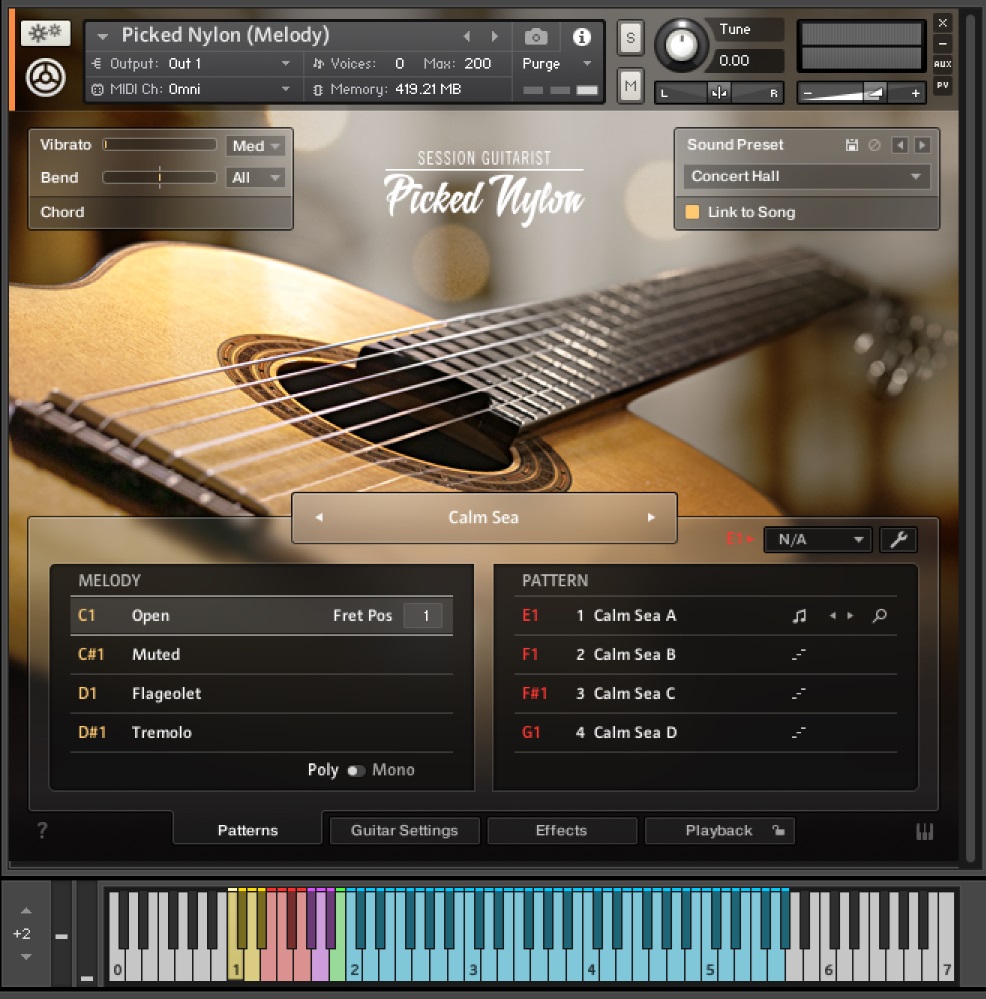Shift keyboard octave down with the arrow

[26, 957]
